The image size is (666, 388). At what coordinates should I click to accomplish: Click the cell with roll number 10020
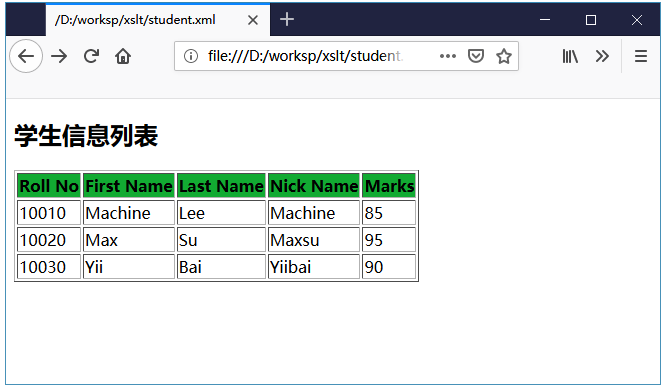(x=49, y=240)
